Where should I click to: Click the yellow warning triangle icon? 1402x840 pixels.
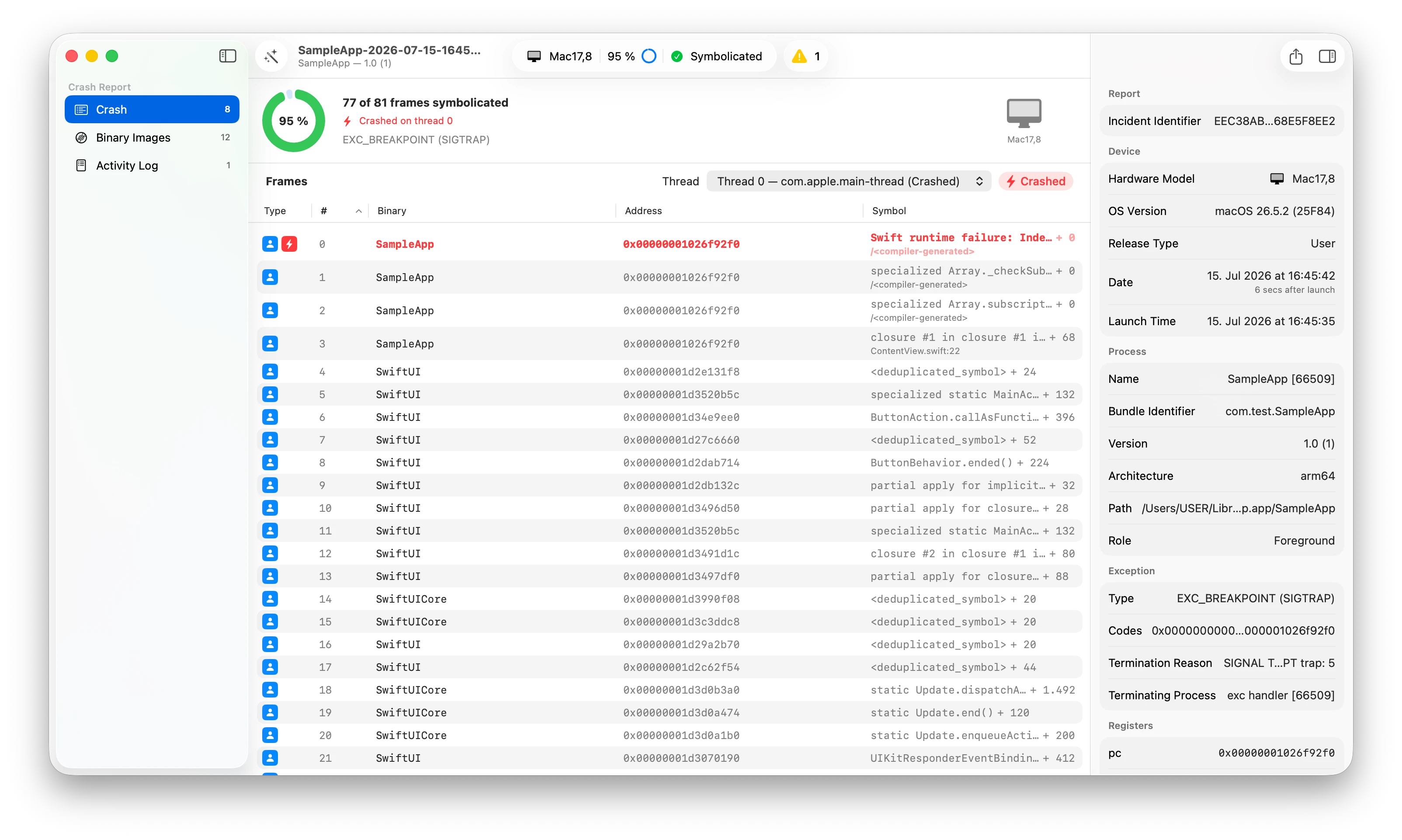pos(799,56)
